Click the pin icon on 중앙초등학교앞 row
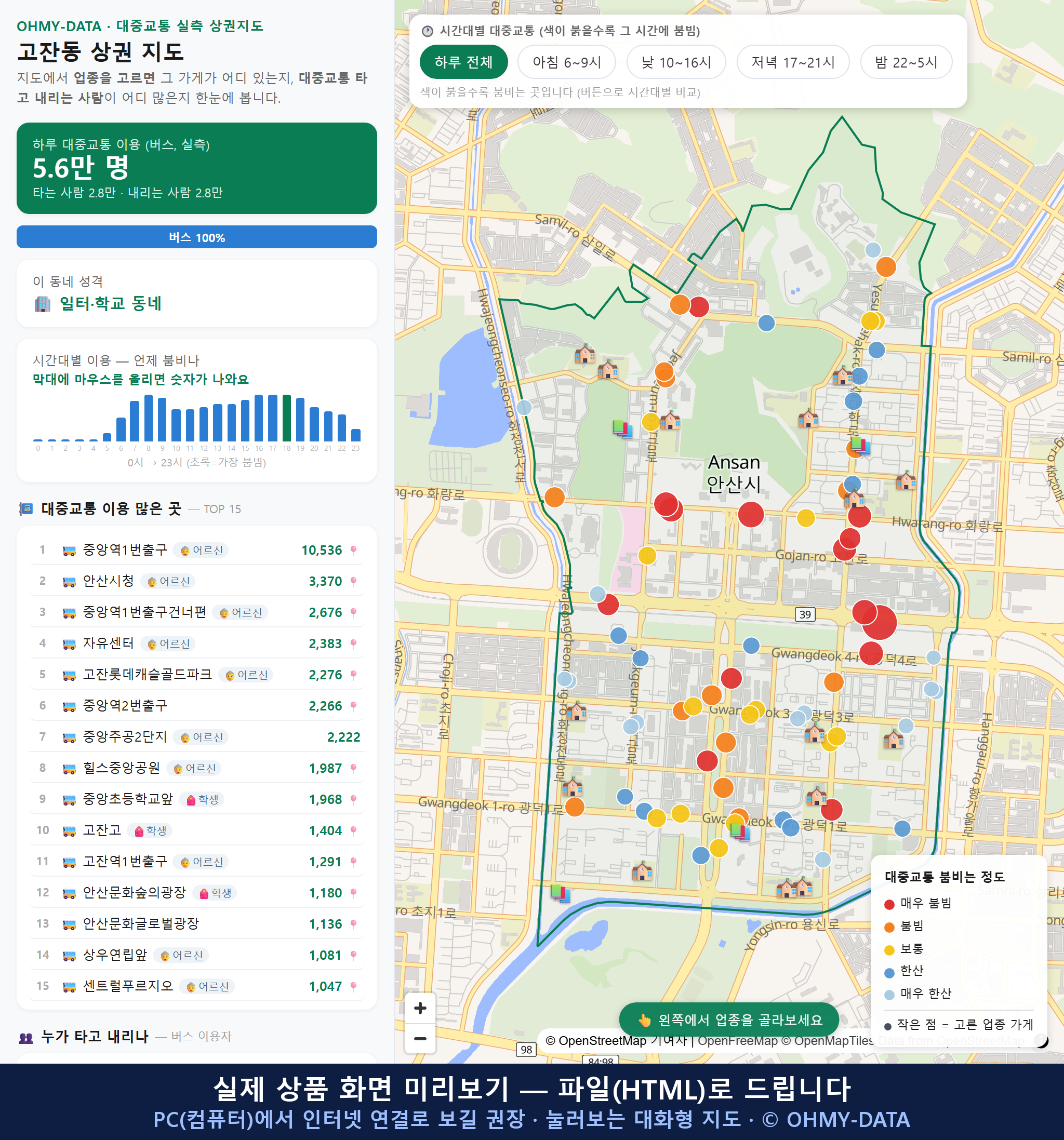Image resolution: width=1064 pixels, height=1140 pixels. (353, 799)
